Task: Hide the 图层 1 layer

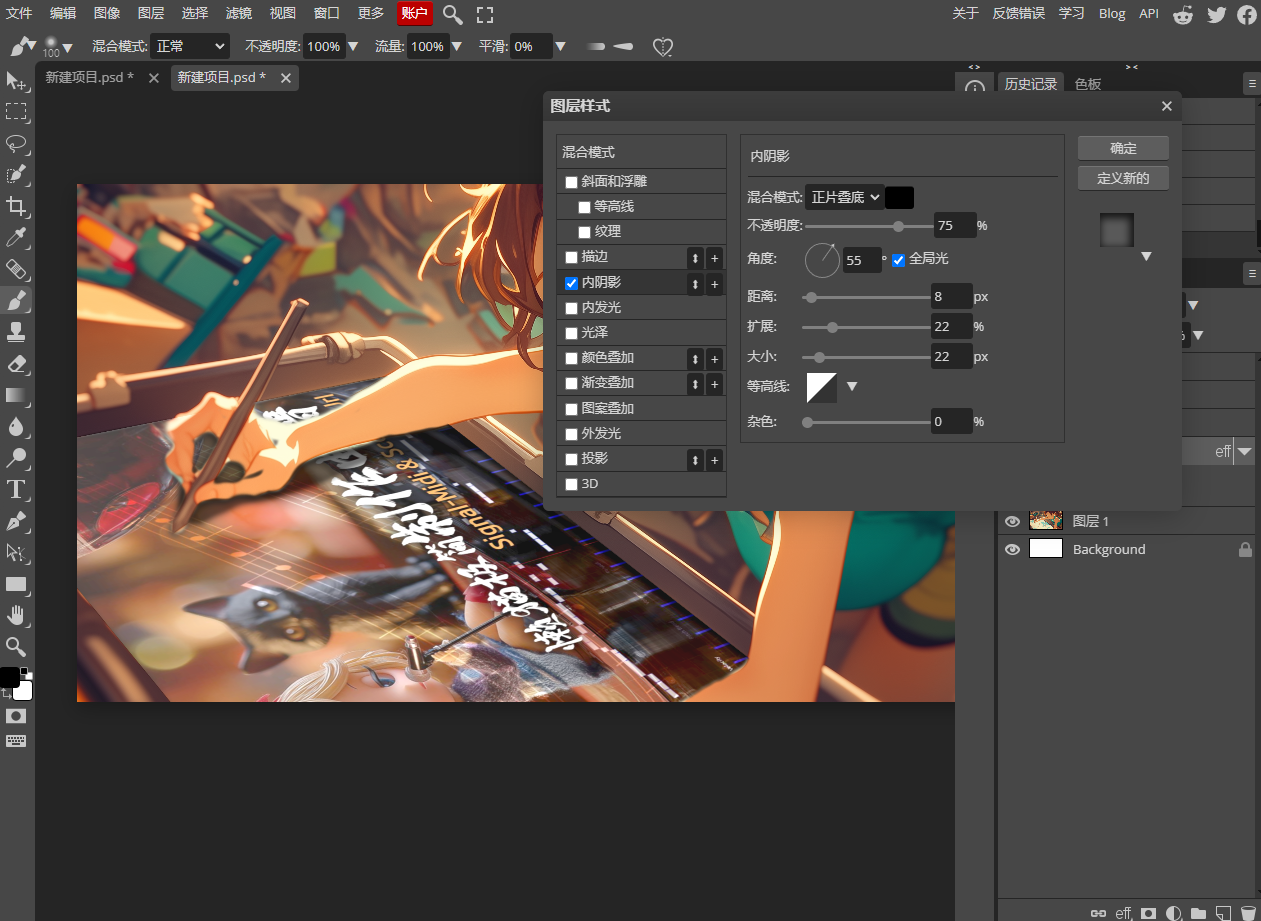Action: tap(1012, 521)
